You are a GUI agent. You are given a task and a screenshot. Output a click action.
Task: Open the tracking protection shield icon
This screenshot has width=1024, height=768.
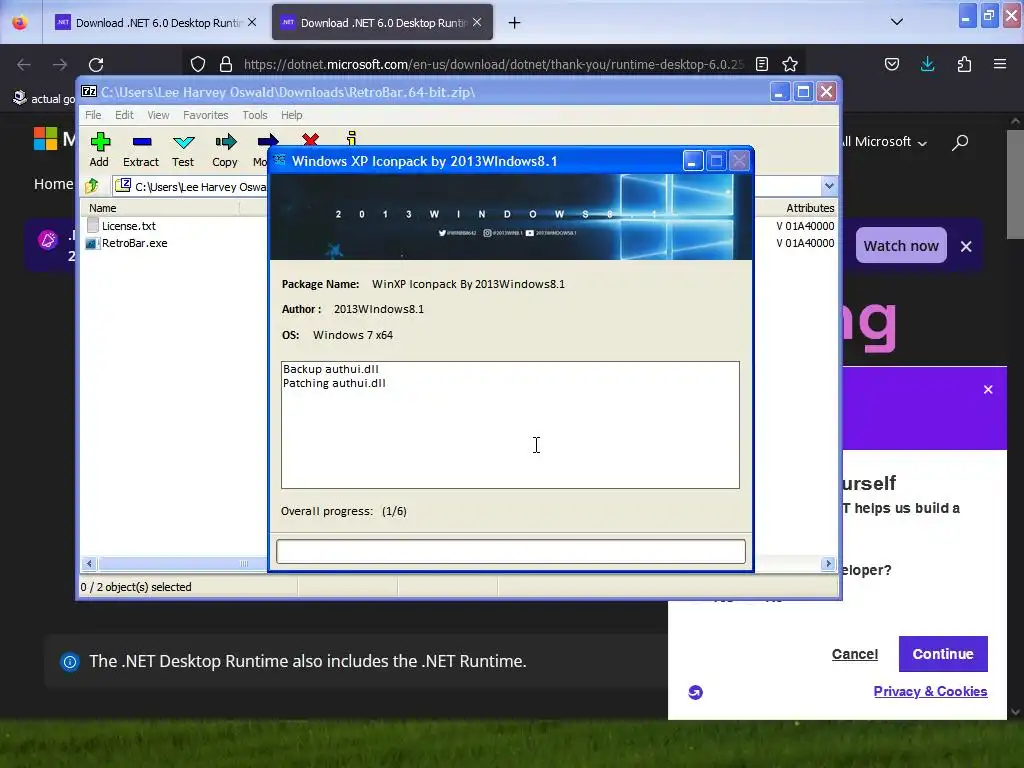198,64
